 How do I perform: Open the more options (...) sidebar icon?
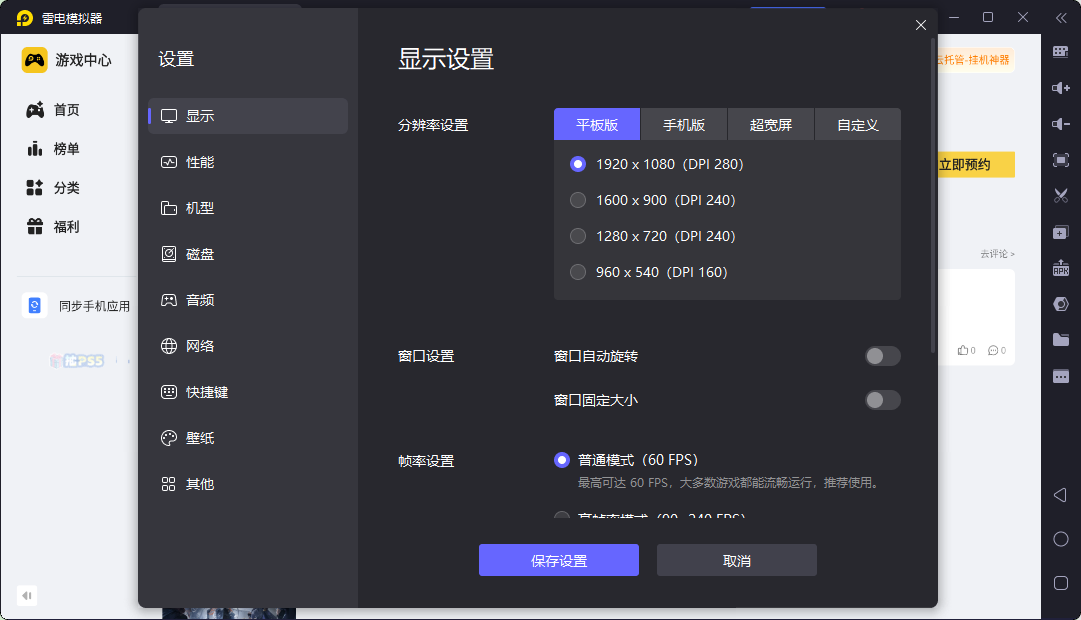coord(1061,375)
